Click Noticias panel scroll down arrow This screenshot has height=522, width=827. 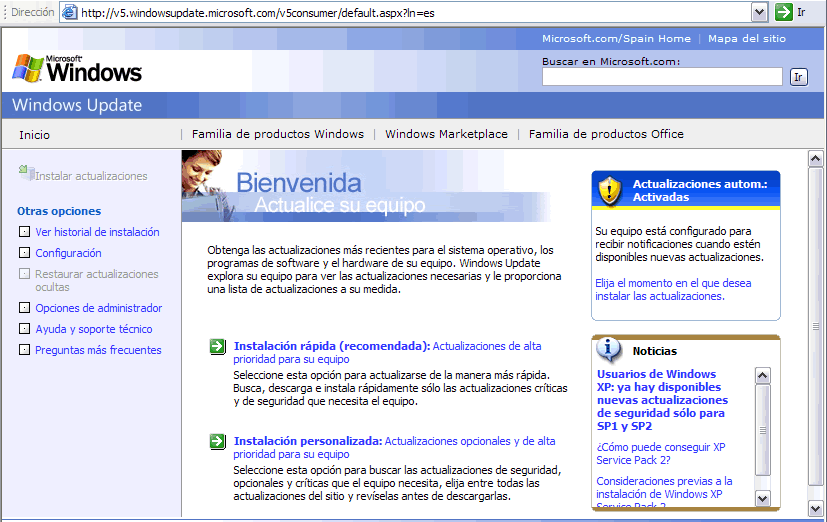762,498
